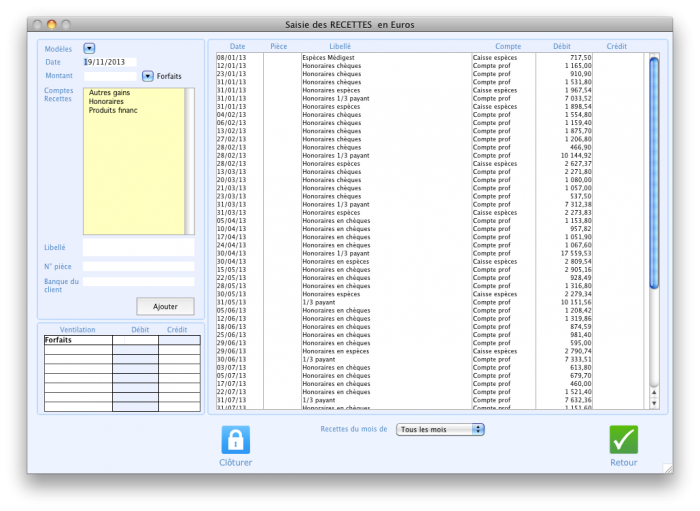Click the orange minimize window button

(52, 25)
